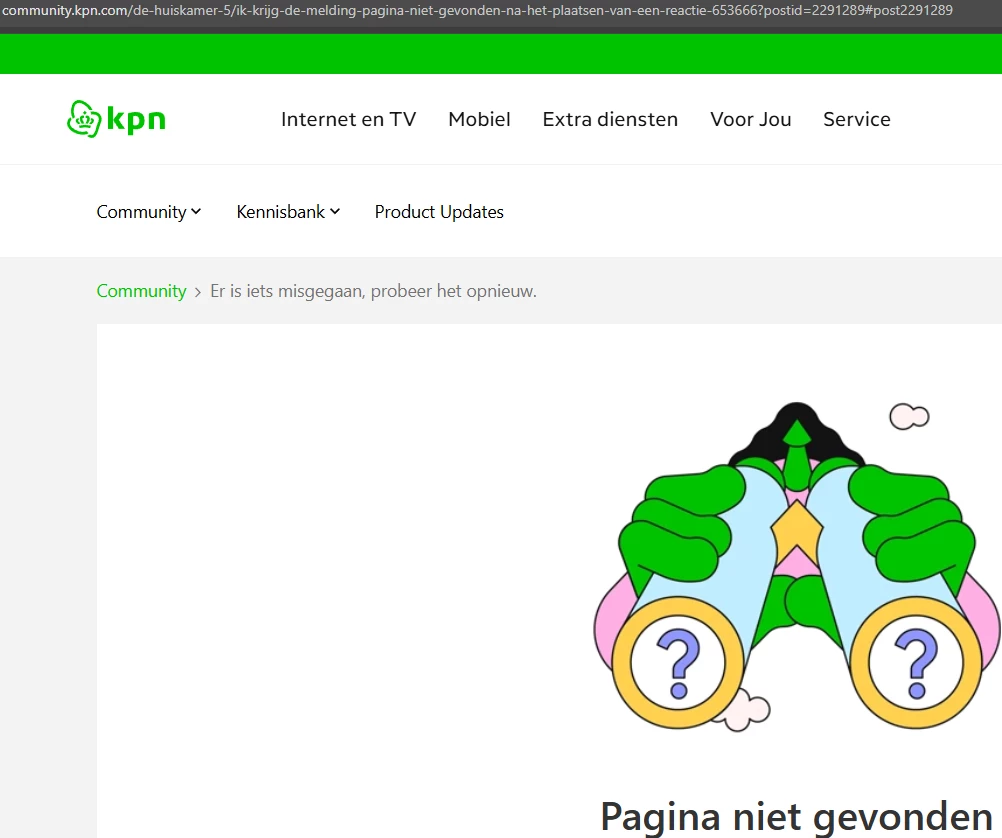Open the Mobiel menu item
The image size is (1002, 838).
click(x=479, y=120)
